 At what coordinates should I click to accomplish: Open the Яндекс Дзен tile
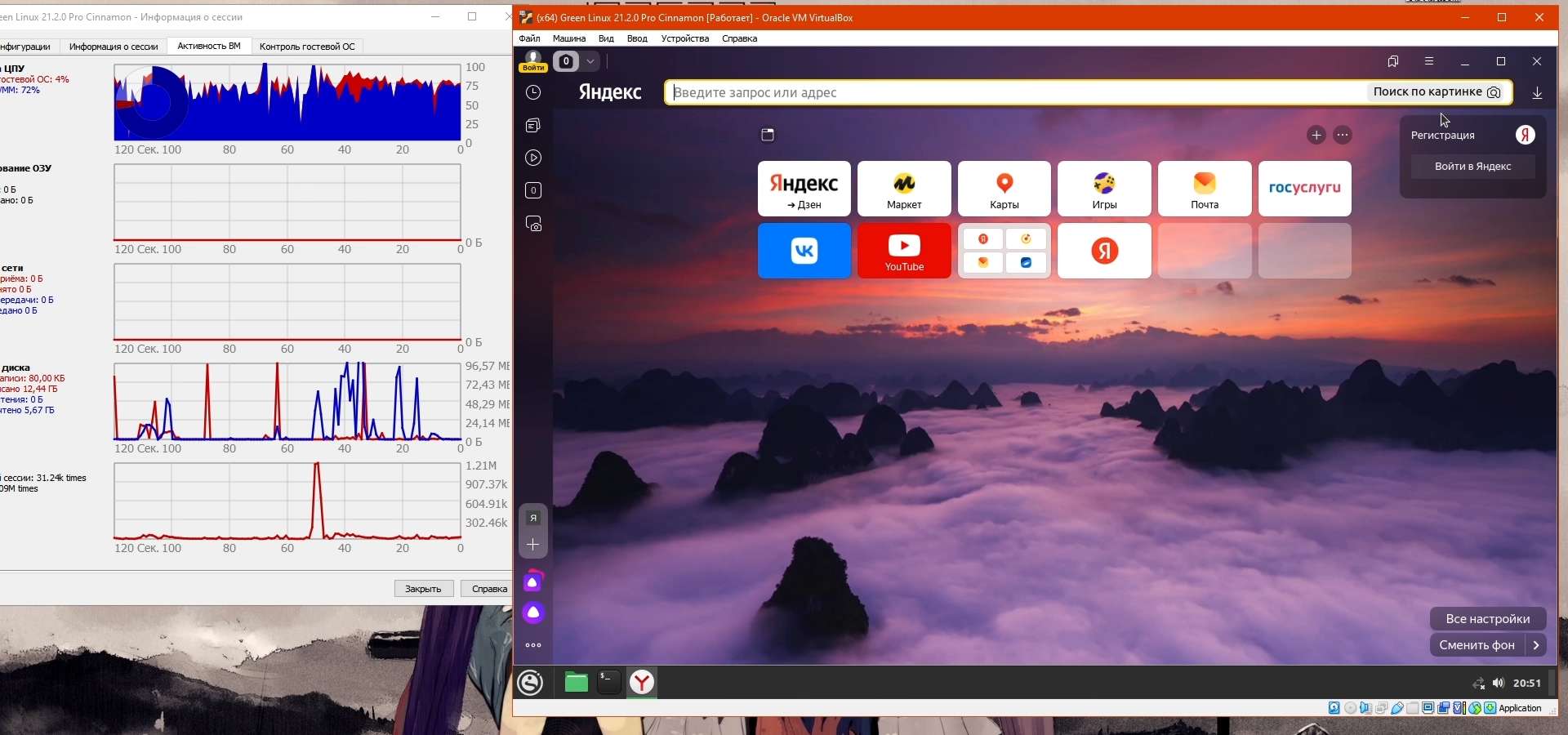coord(804,189)
